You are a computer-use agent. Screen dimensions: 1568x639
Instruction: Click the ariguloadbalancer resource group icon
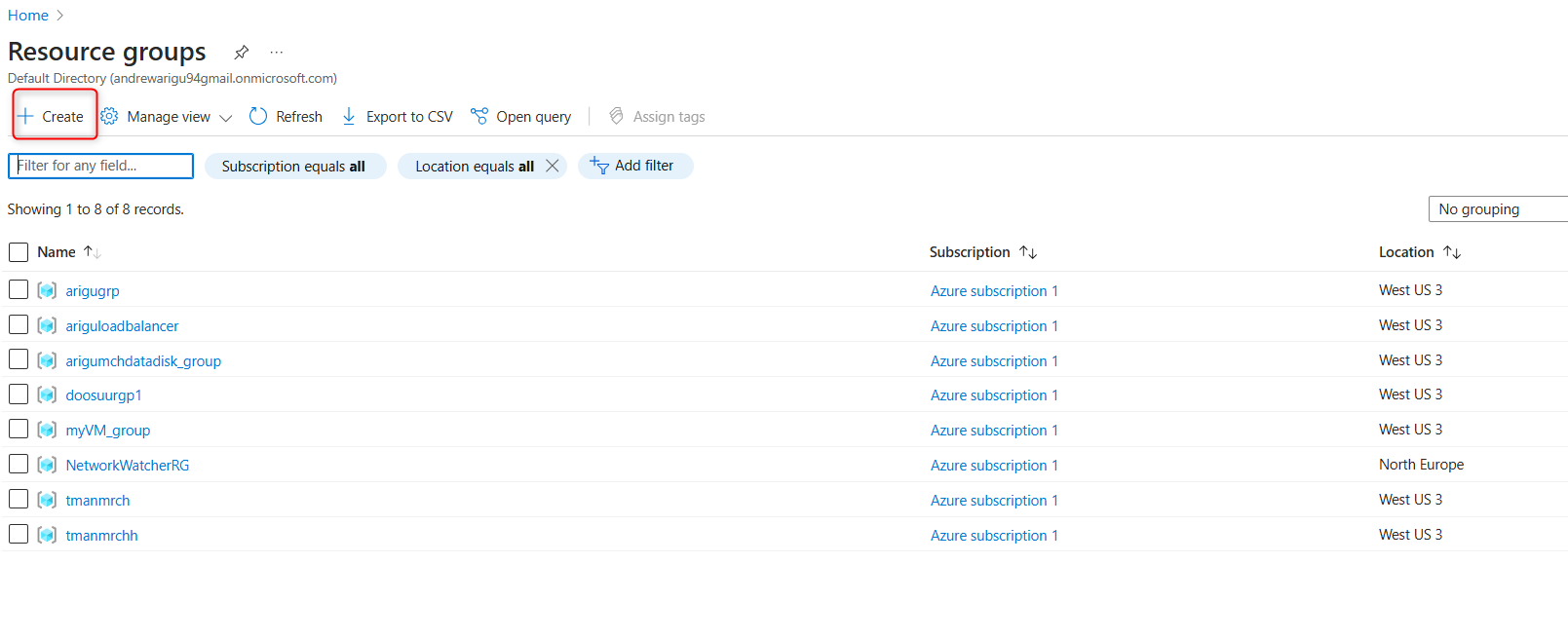[x=47, y=325]
